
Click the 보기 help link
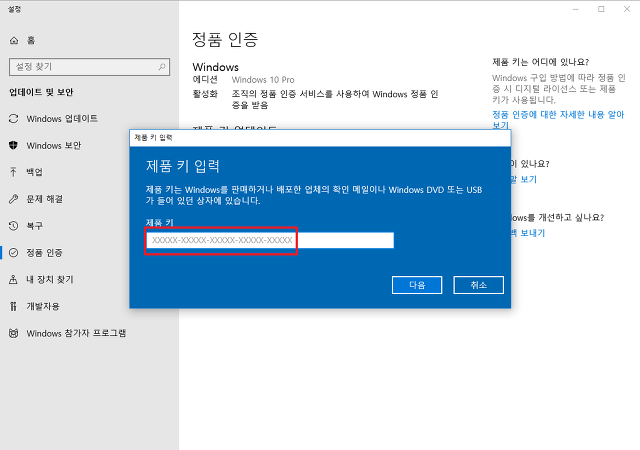click(x=524, y=179)
